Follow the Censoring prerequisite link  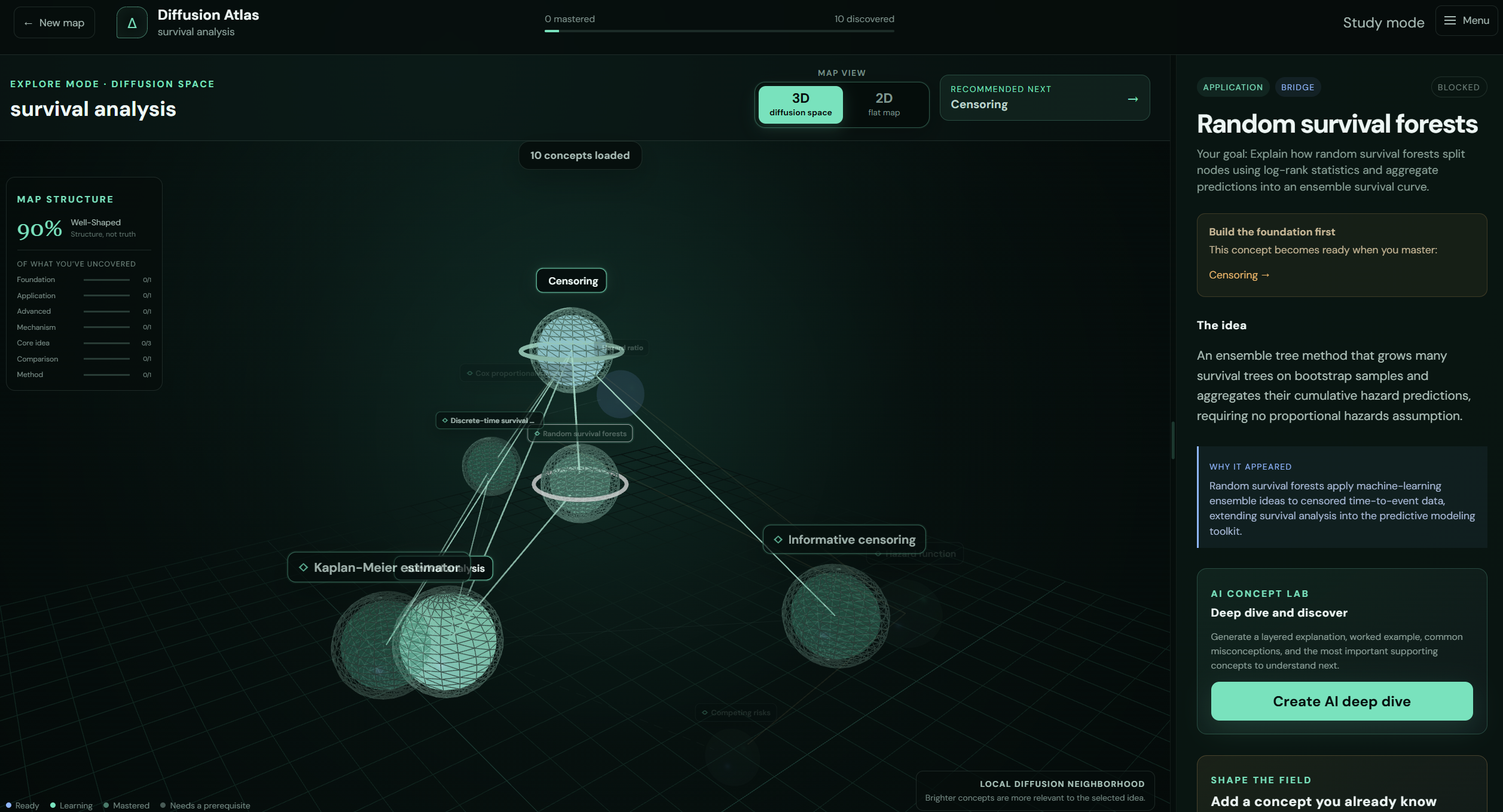click(1239, 275)
